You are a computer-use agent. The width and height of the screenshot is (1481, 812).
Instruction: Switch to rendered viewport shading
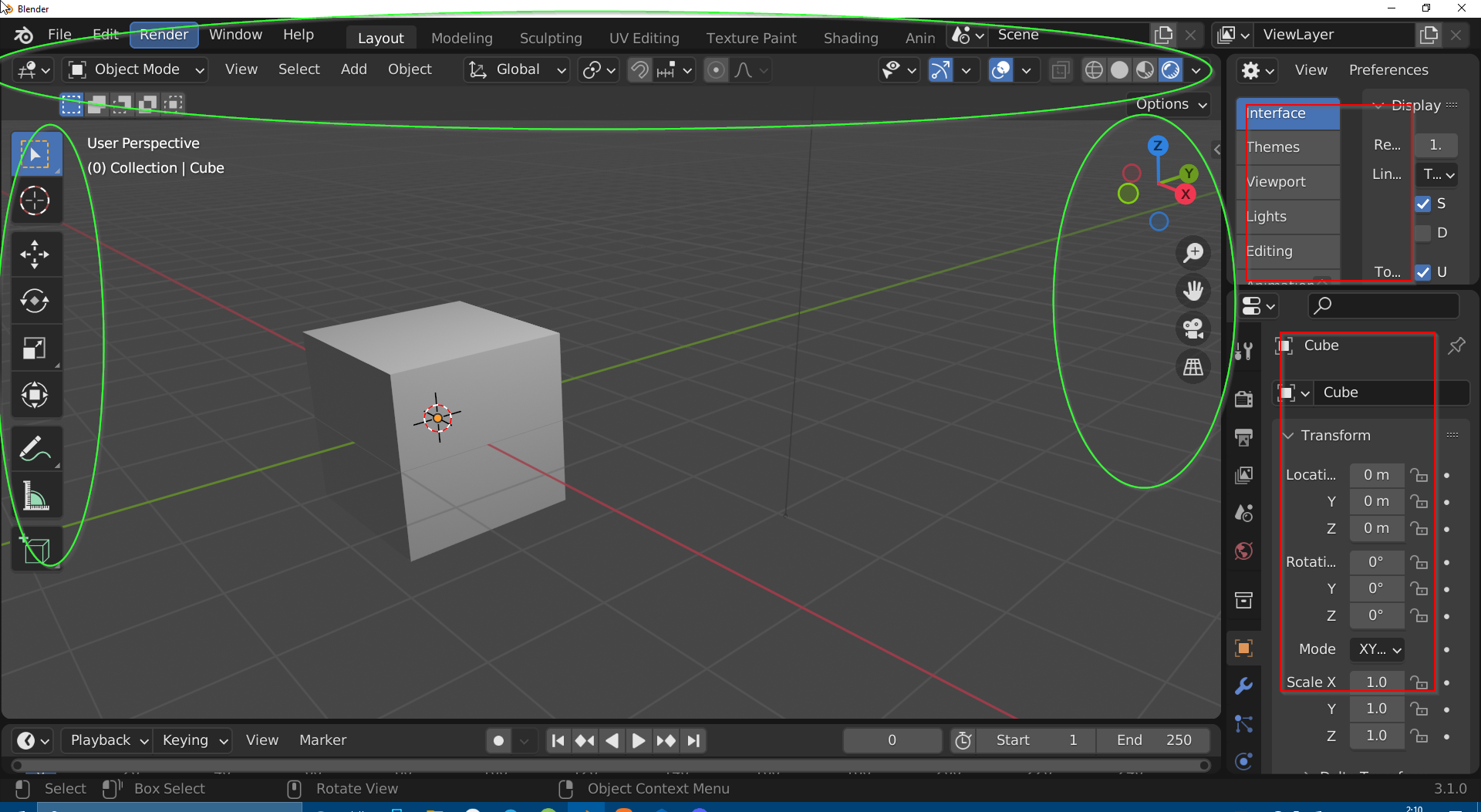[x=1170, y=70]
